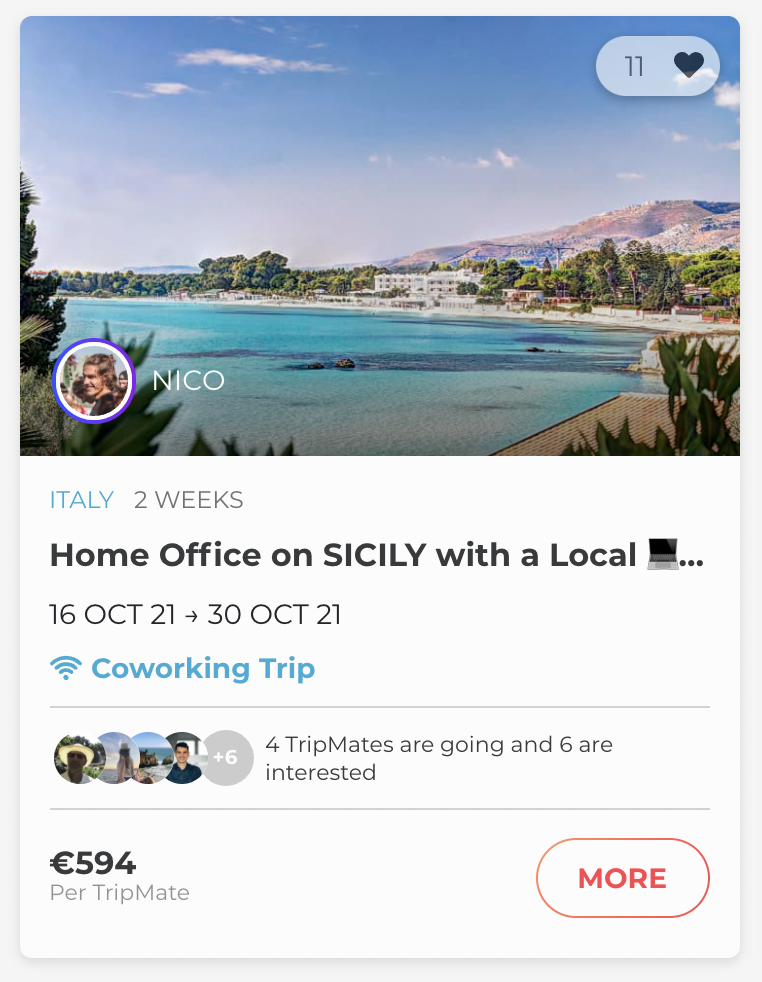Select the avatar of man in dark shirt
Viewport: 762px width, 982px height.
click(x=183, y=758)
